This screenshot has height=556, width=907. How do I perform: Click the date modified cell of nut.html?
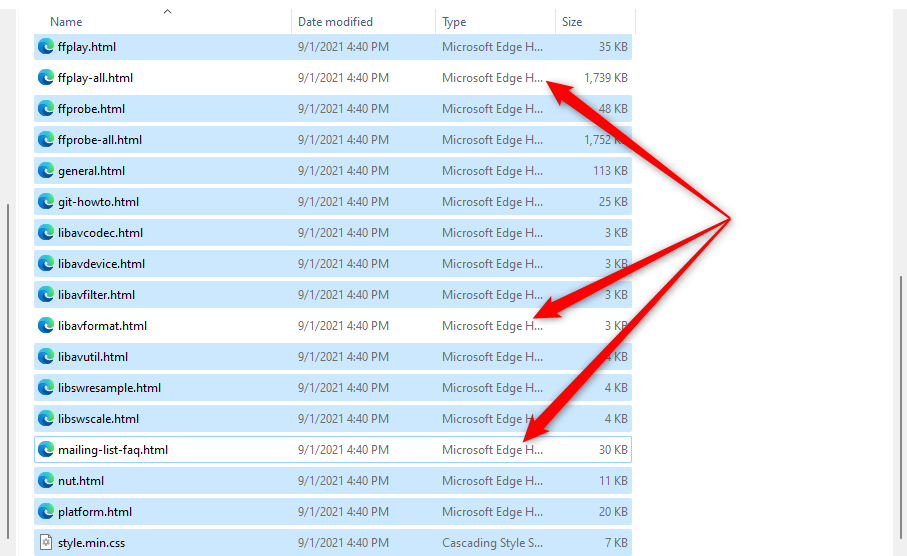(x=343, y=481)
